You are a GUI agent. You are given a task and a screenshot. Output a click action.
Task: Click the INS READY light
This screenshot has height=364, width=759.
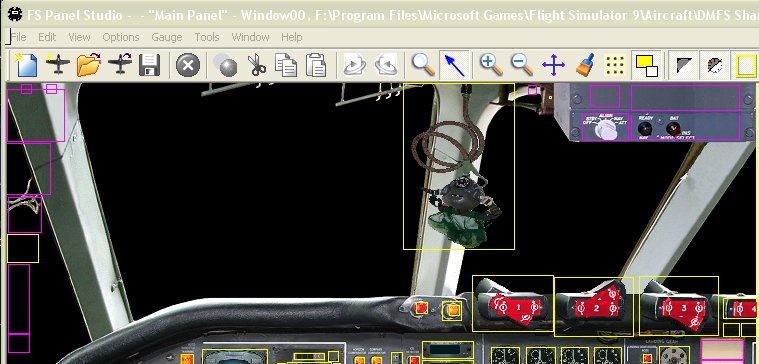pos(644,128)
